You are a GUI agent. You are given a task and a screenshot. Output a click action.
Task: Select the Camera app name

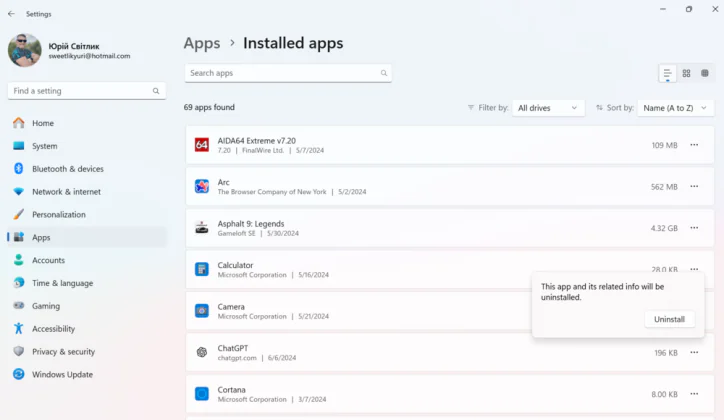coord(231,307)
